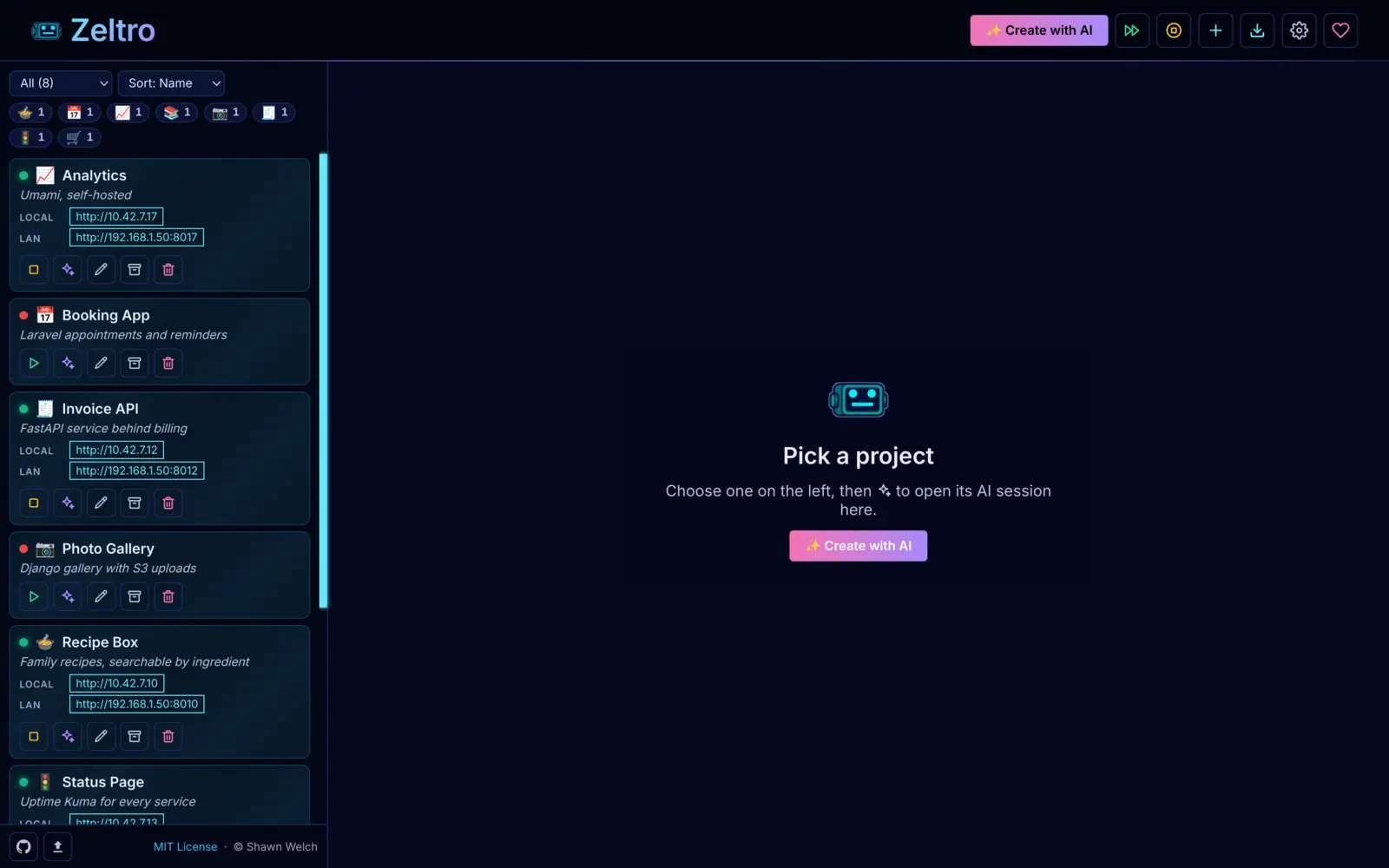Edit the Booking App project
Screen dimensions: 1389x868
tap(101, 364)
